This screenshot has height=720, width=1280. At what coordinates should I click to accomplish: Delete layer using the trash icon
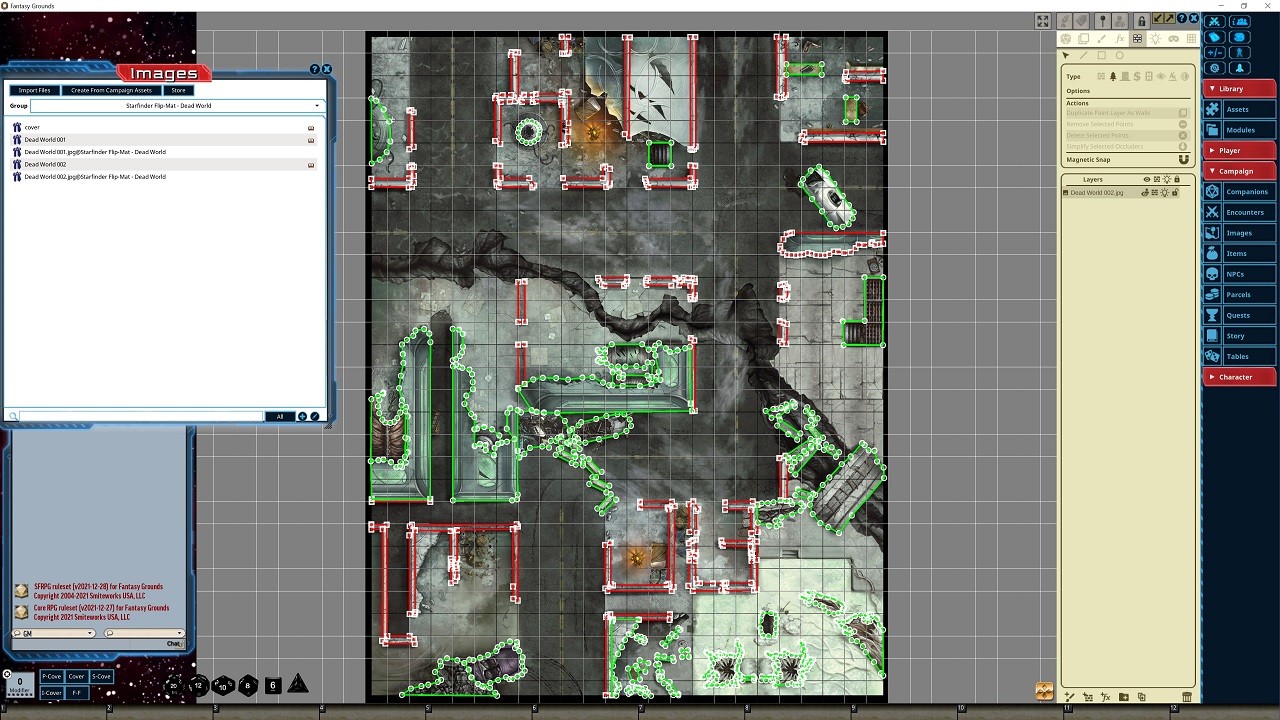(1187, 697)
